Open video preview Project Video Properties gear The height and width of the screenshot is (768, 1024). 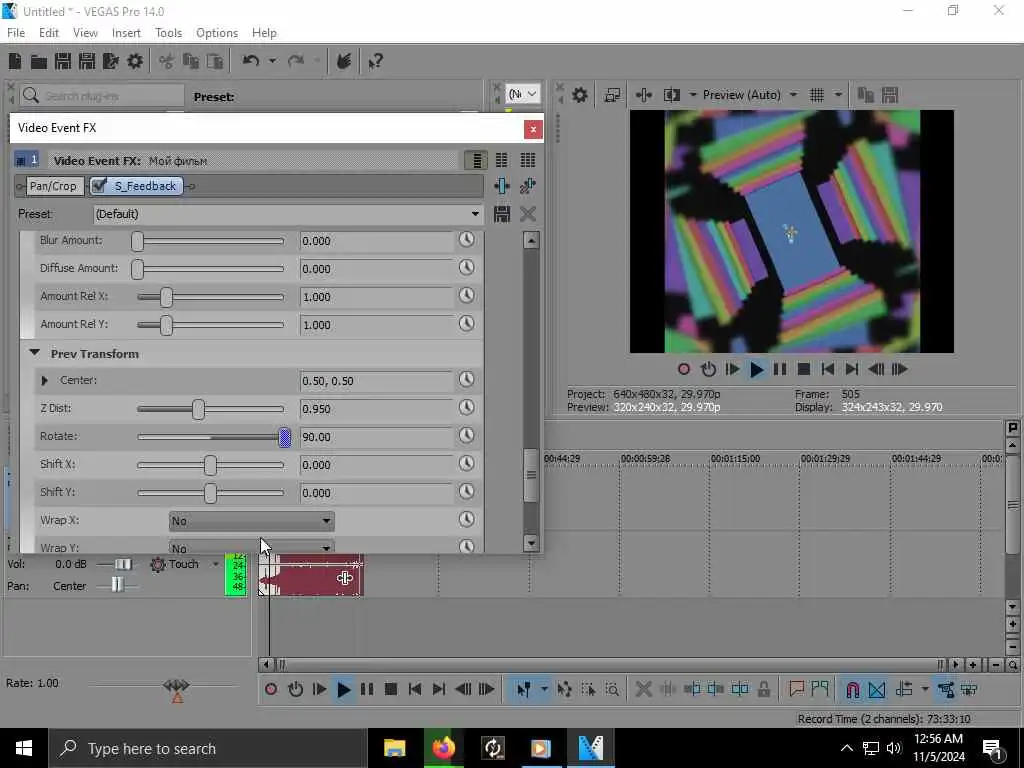tap(579, 95)
